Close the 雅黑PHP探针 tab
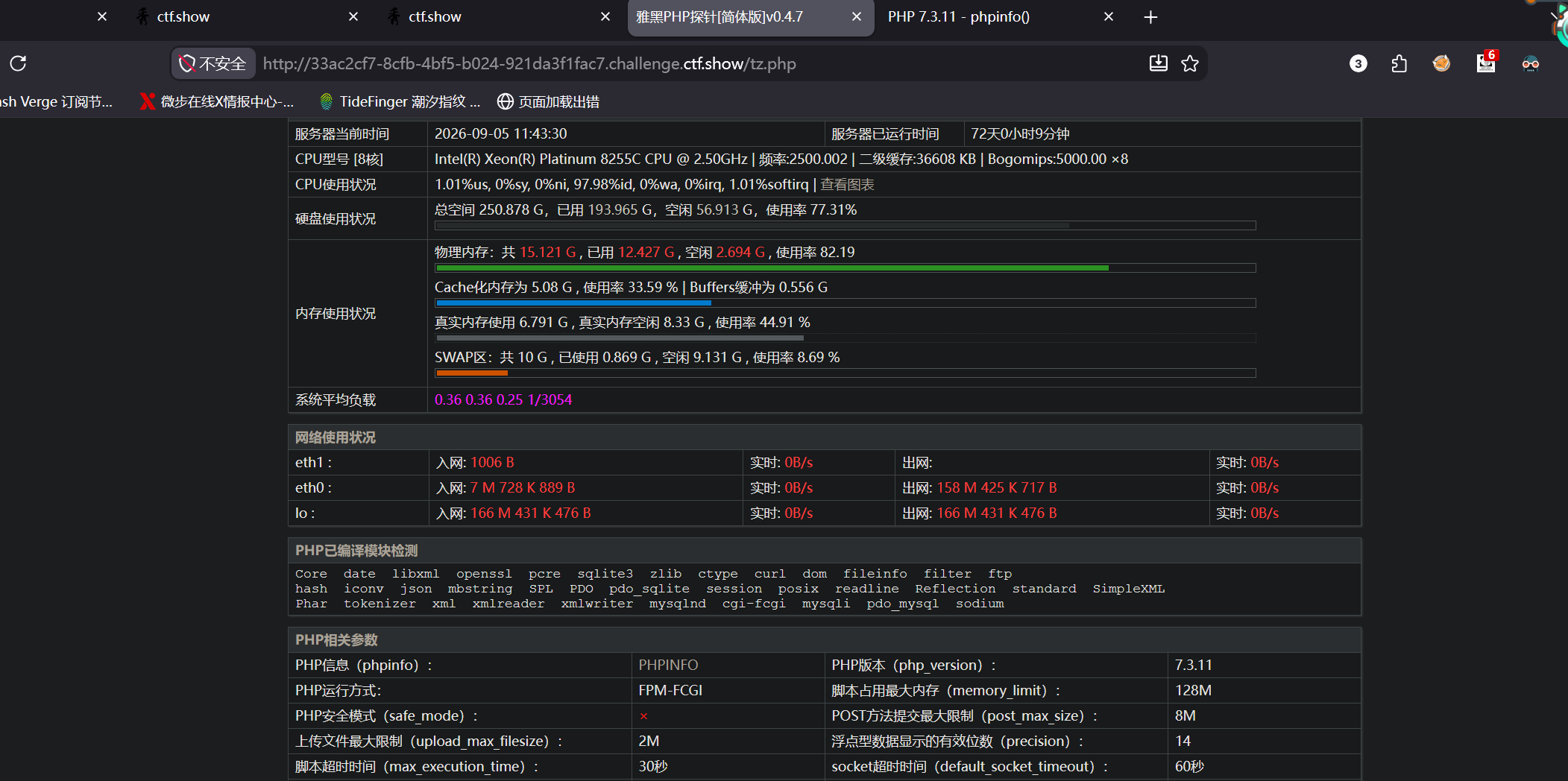Image resolution: width=1568 pixels, height=781 pixels. click(857, 16)
